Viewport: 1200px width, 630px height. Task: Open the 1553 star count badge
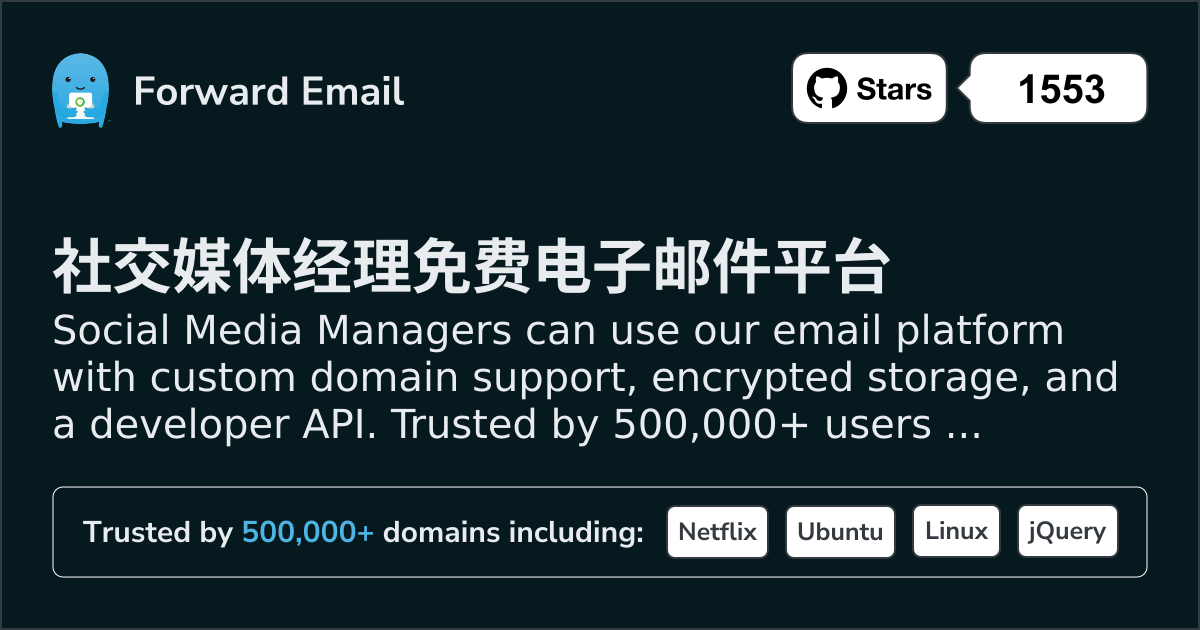point(1060,89)
